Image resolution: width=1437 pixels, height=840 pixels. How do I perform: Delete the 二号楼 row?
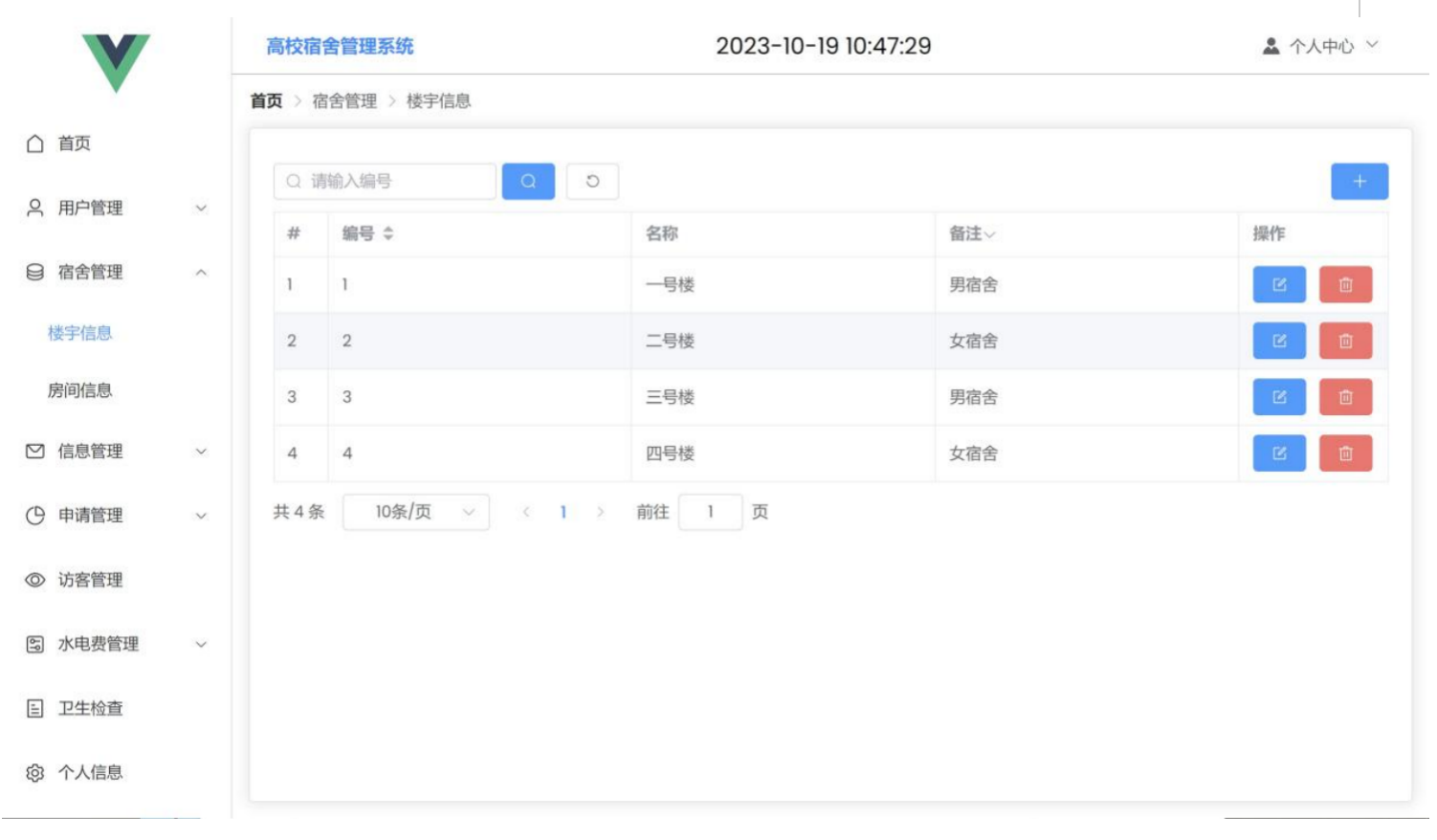[1345, 341]
